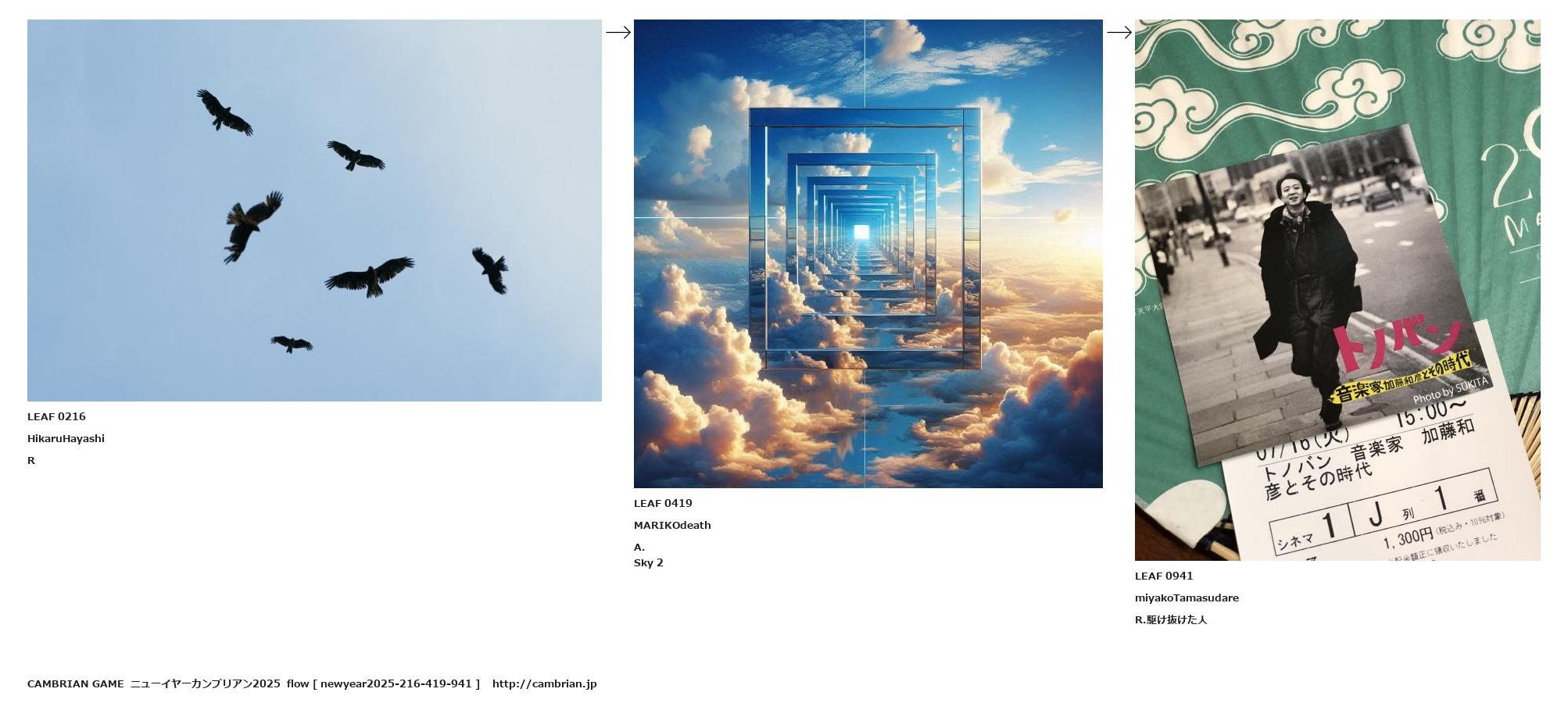Select author name MARIKOdeath

672,526
